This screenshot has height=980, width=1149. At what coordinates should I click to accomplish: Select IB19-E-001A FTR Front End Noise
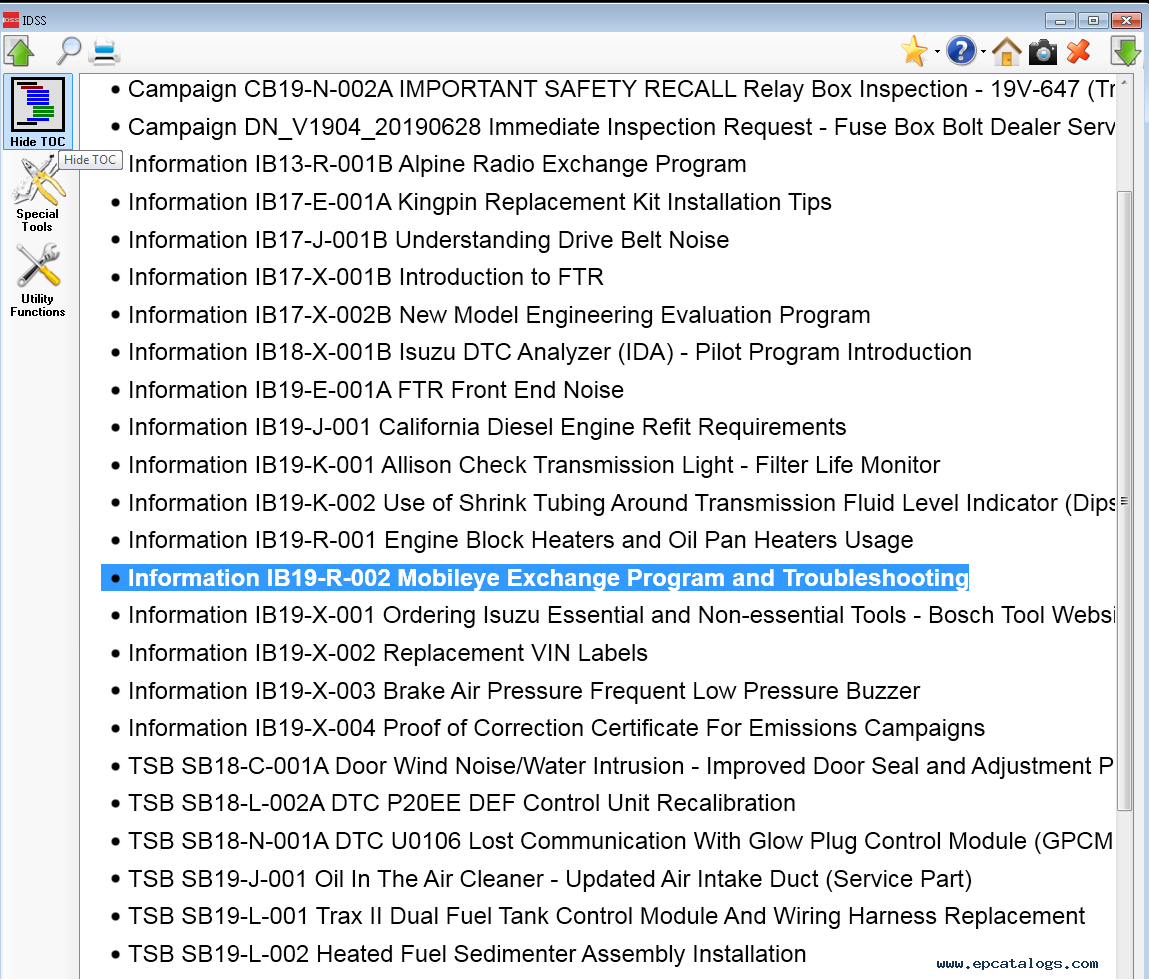click(376, 390)
